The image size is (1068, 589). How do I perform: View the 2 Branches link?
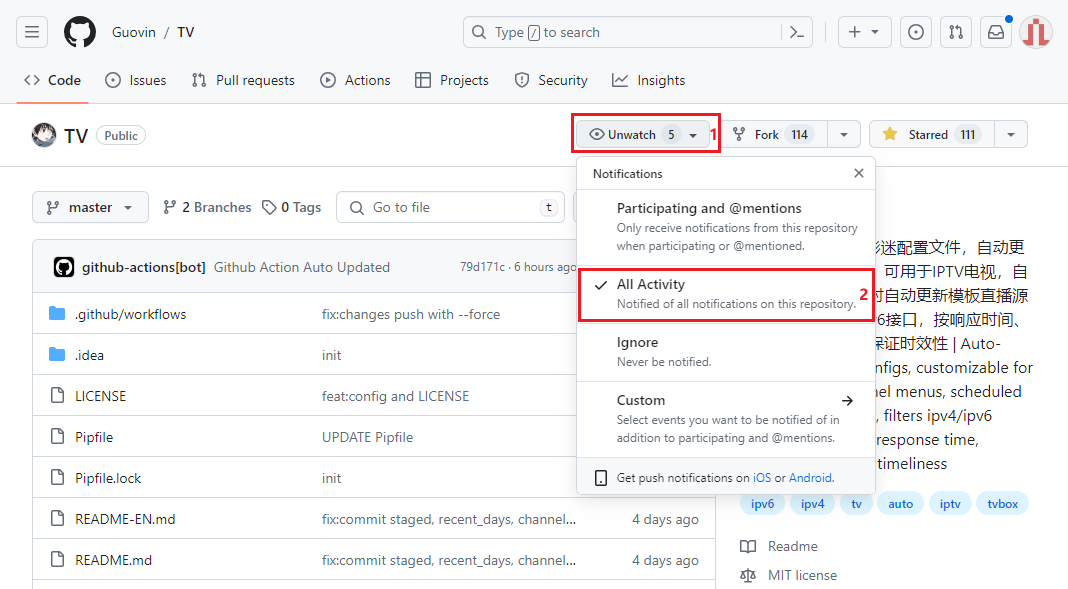(207, 207)
